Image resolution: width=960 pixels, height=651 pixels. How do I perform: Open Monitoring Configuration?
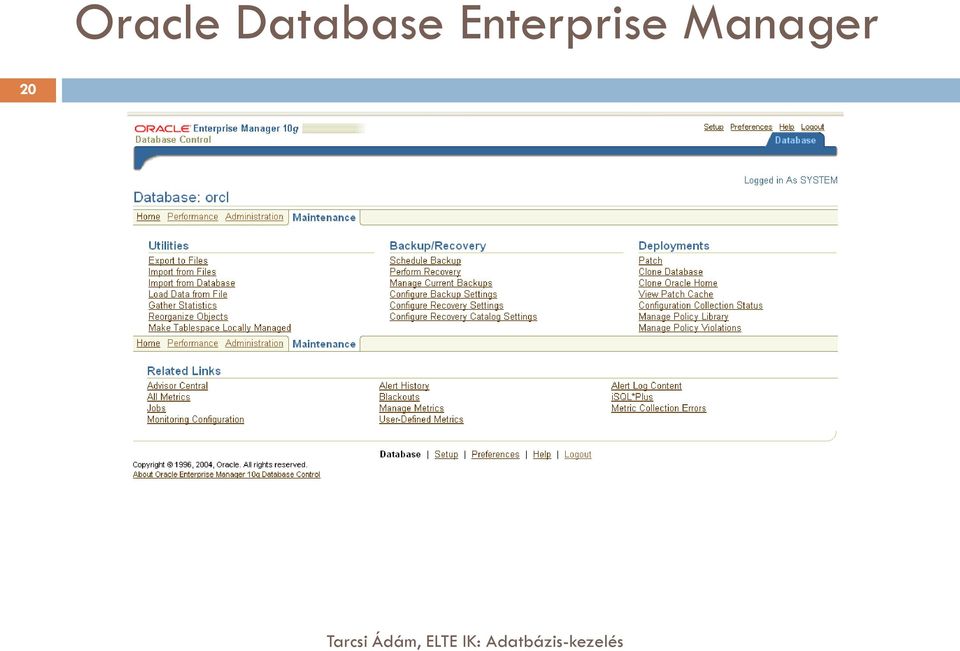coord(195,420)
